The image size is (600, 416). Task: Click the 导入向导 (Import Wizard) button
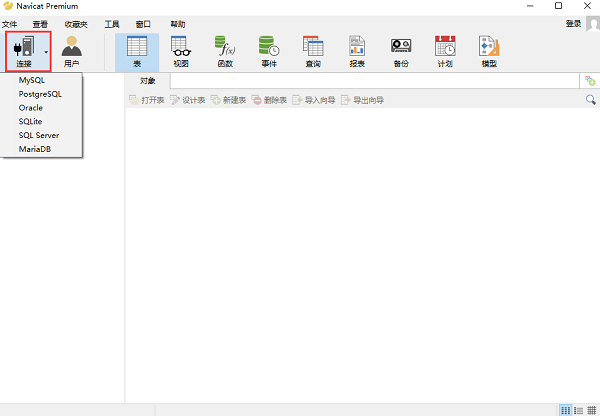click(x=314, y=100)
